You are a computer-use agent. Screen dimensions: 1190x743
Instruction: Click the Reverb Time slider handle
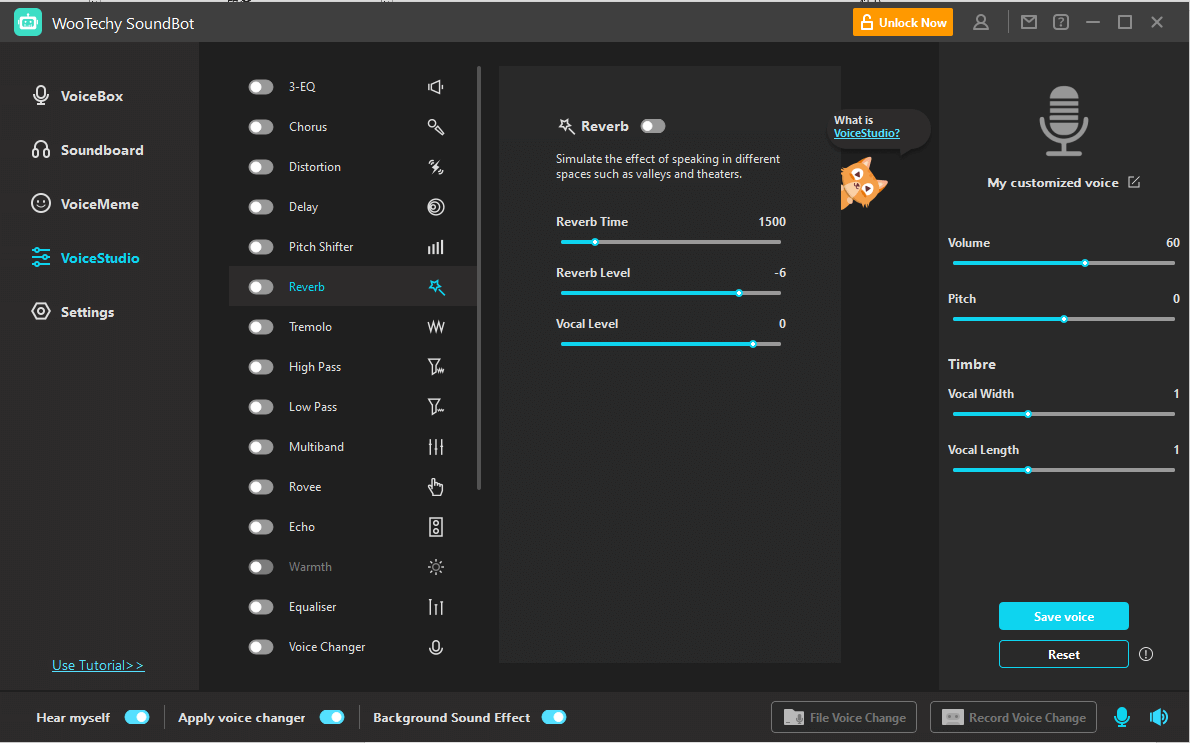(x=595, y=241)
